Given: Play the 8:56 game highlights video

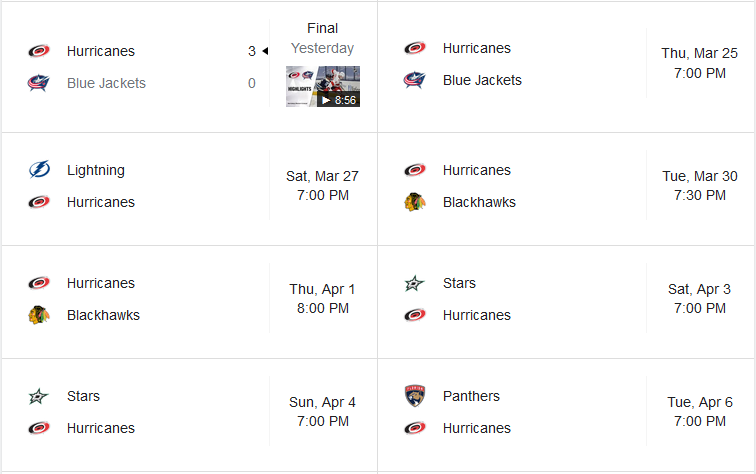Looking at the screenshot, I should [x=323, y=86].
